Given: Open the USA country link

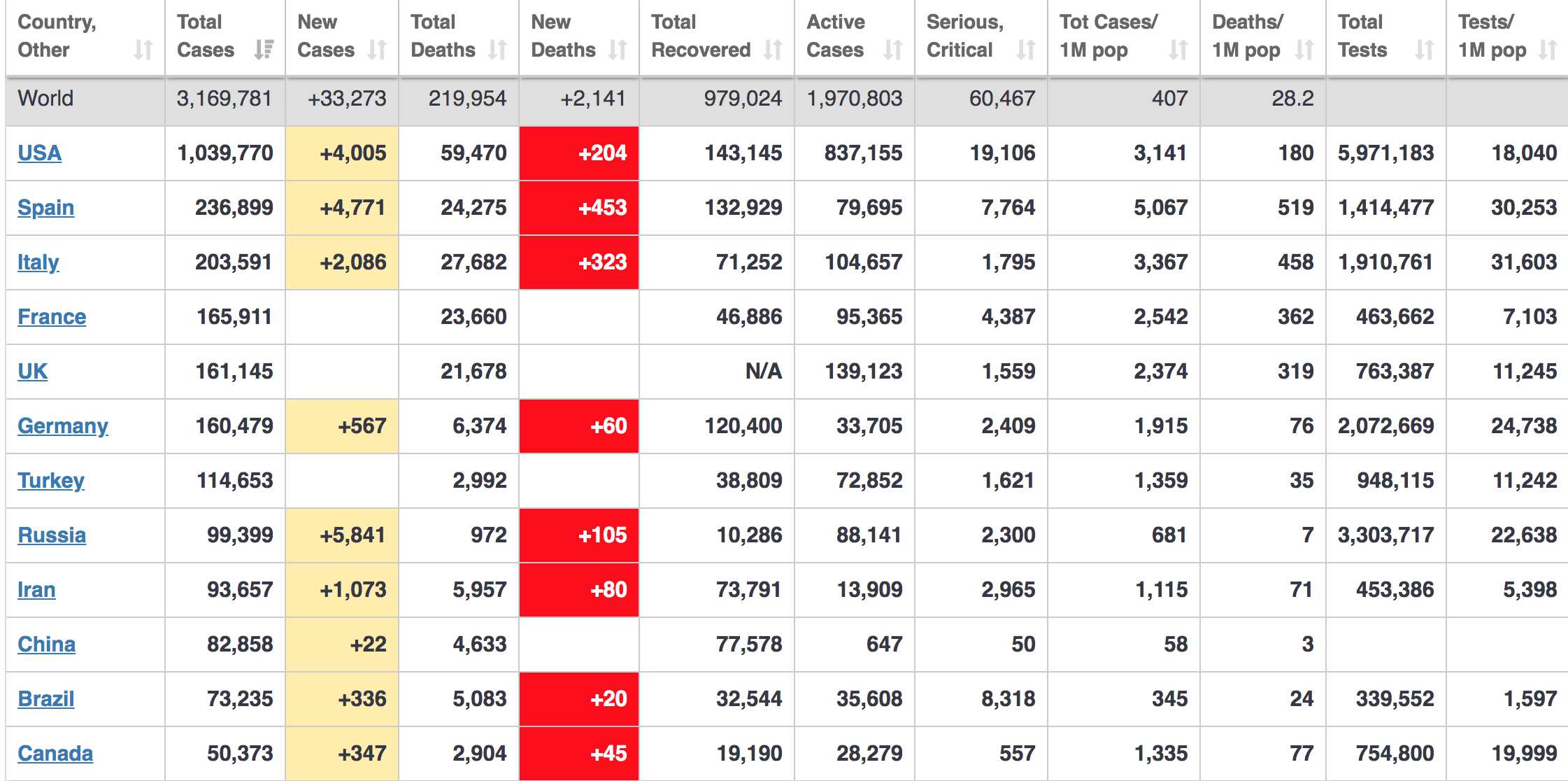Looking at the screenshot, I should point(39,153).
